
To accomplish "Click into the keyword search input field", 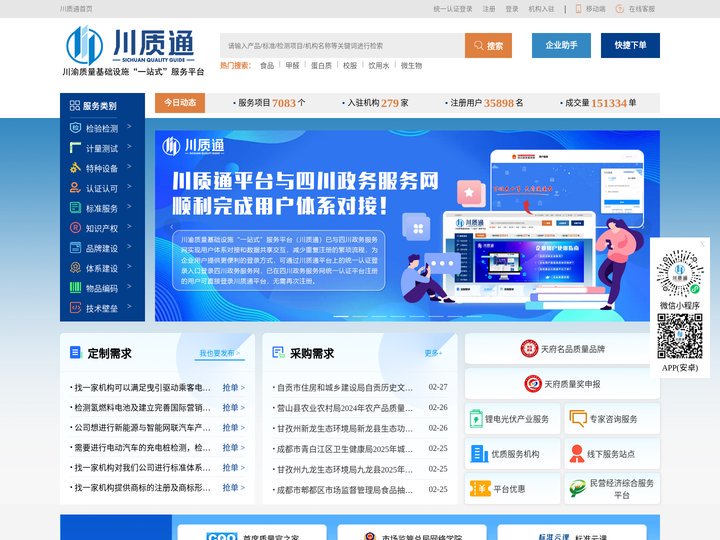I will click(x=342, y=45).
